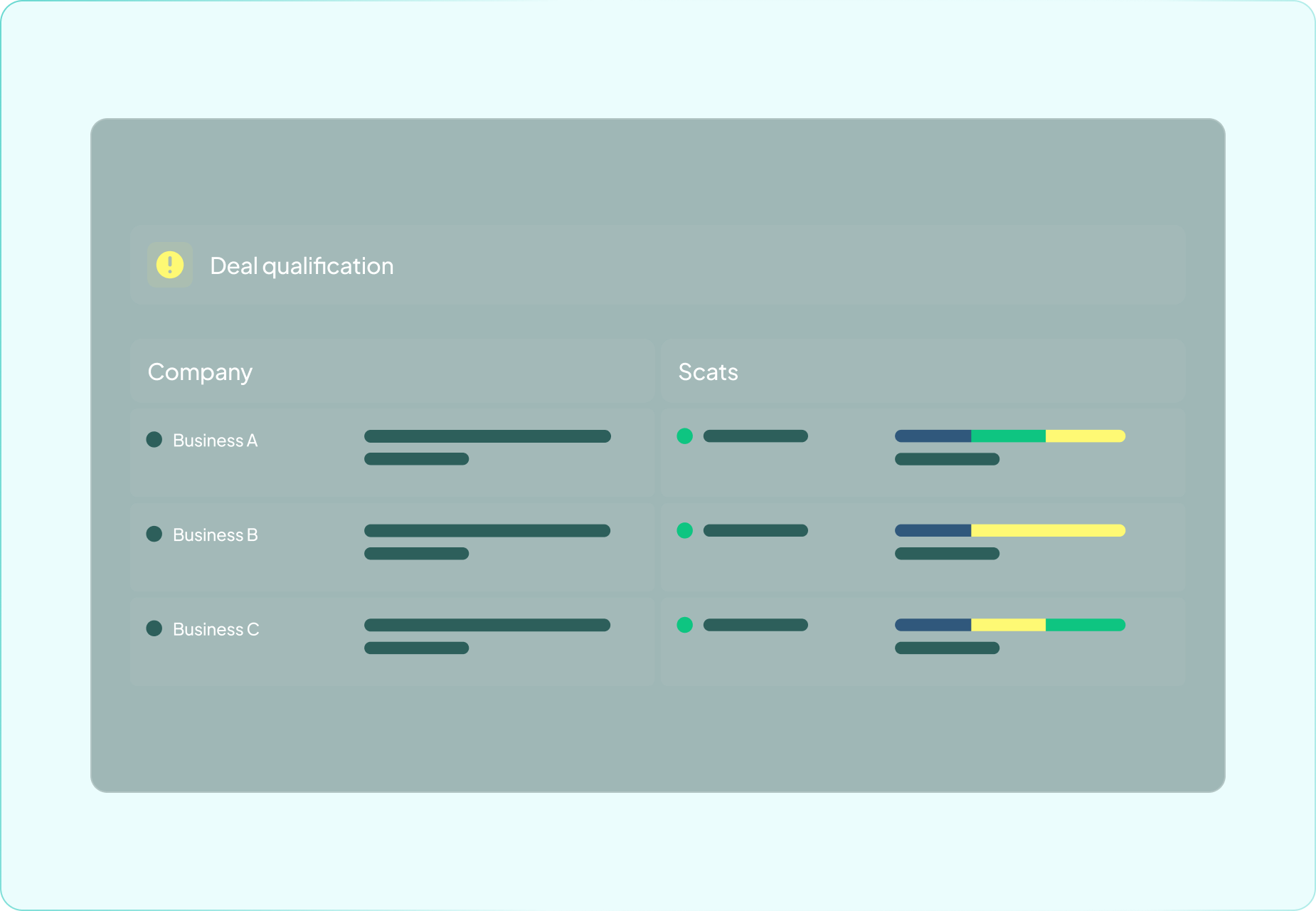Screen dimensions: 1316x911
Task: Click the dark dot beside Business B
Action: 154,534
